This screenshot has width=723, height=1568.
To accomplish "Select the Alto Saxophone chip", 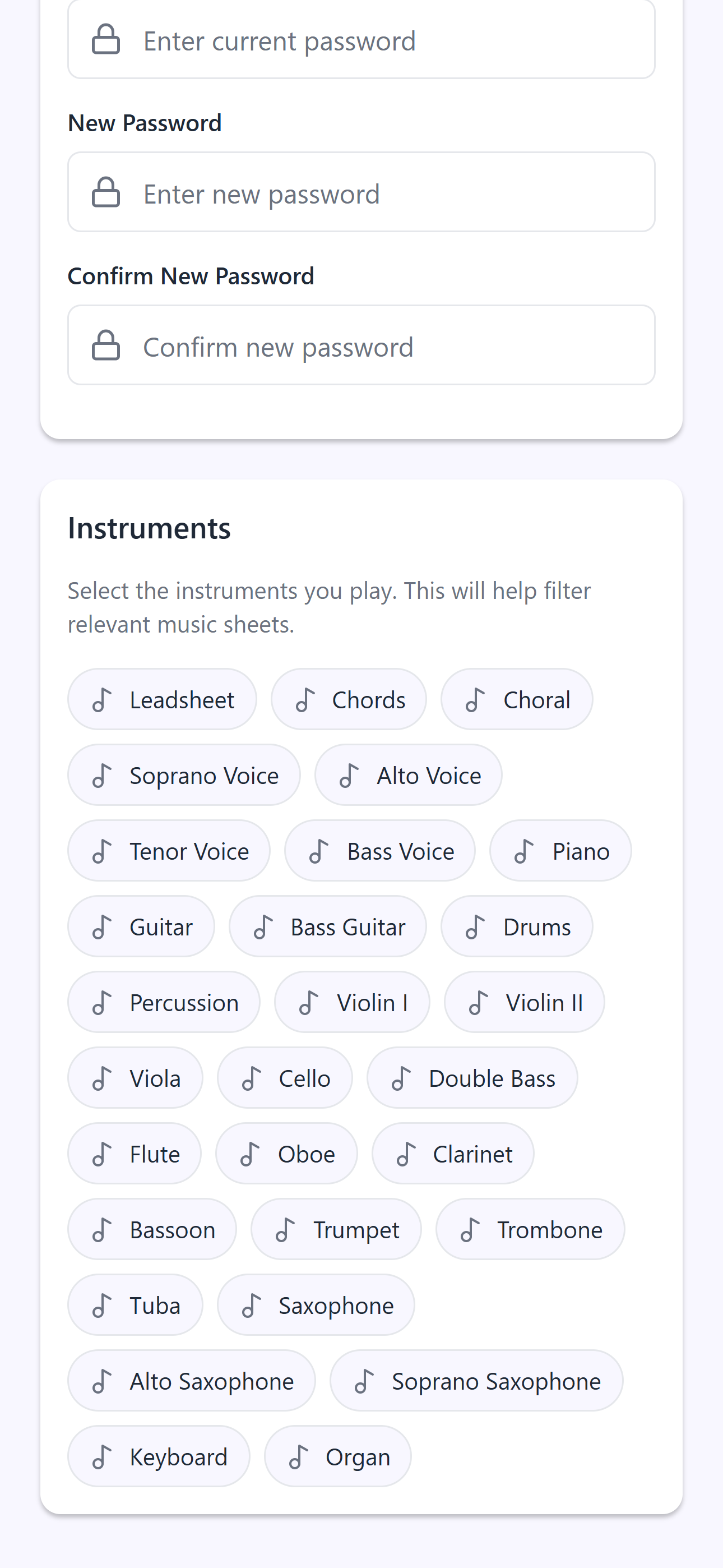I will [191, 1381].
